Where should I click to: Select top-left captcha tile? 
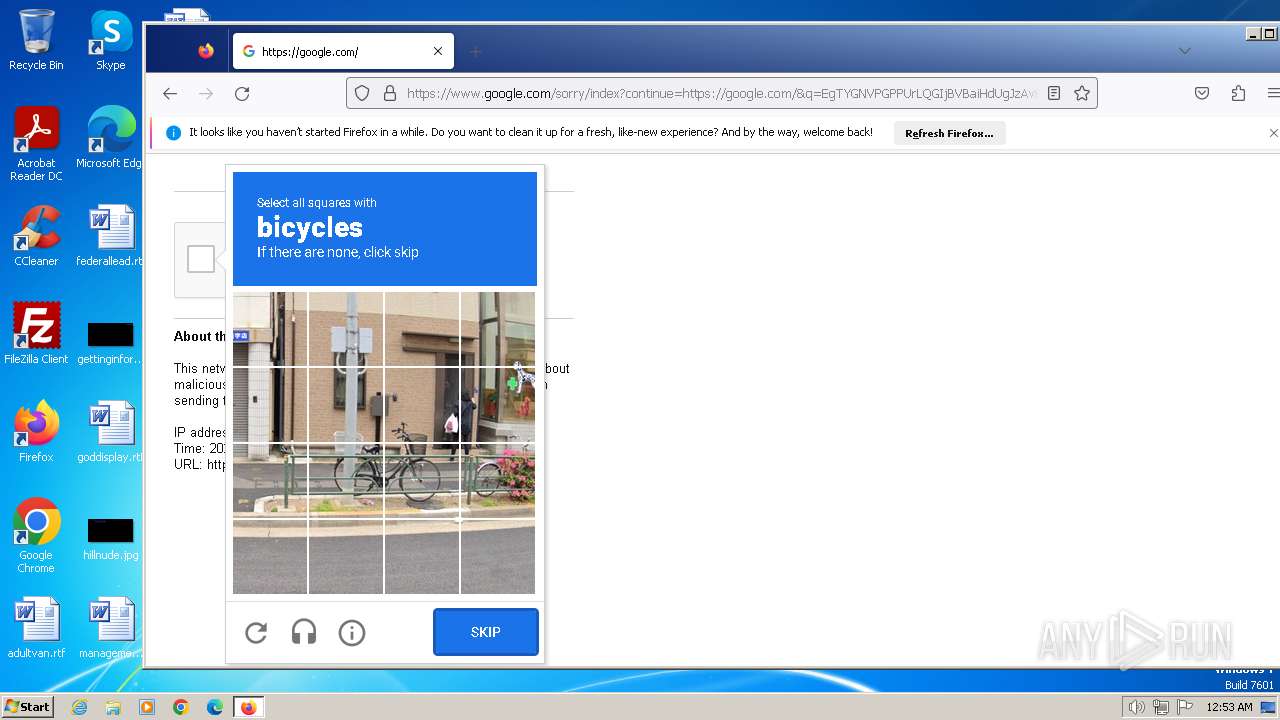pos(270,329)
